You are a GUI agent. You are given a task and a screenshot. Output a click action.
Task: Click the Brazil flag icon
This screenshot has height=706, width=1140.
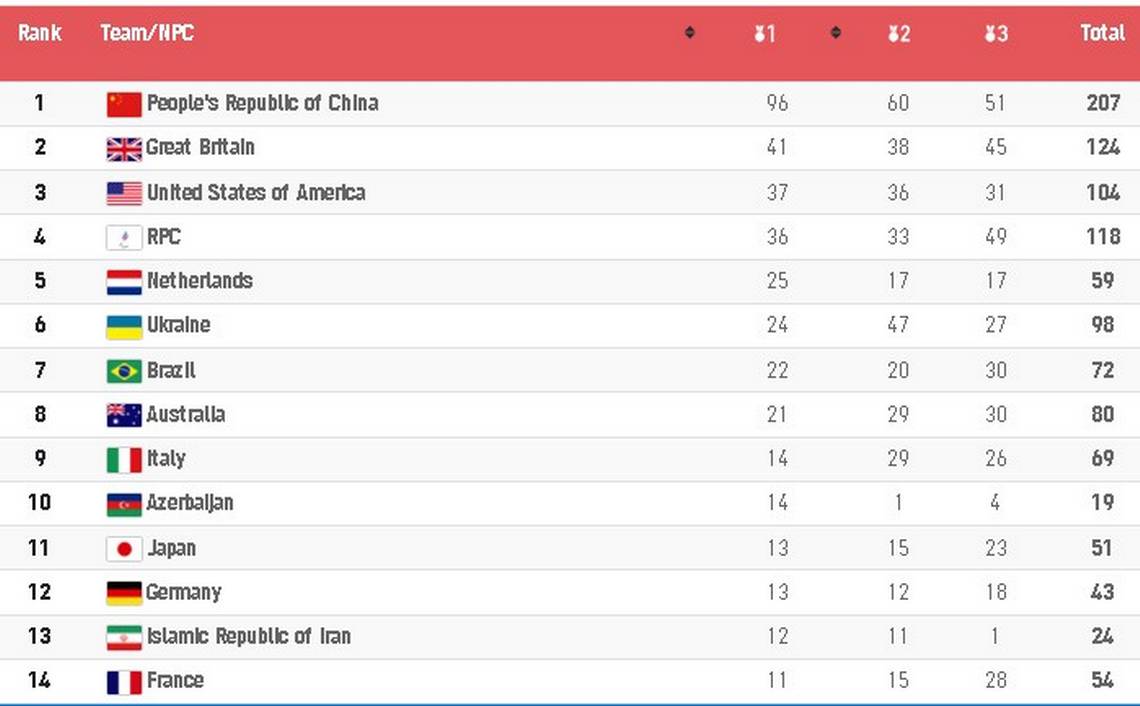click(124, 371)
